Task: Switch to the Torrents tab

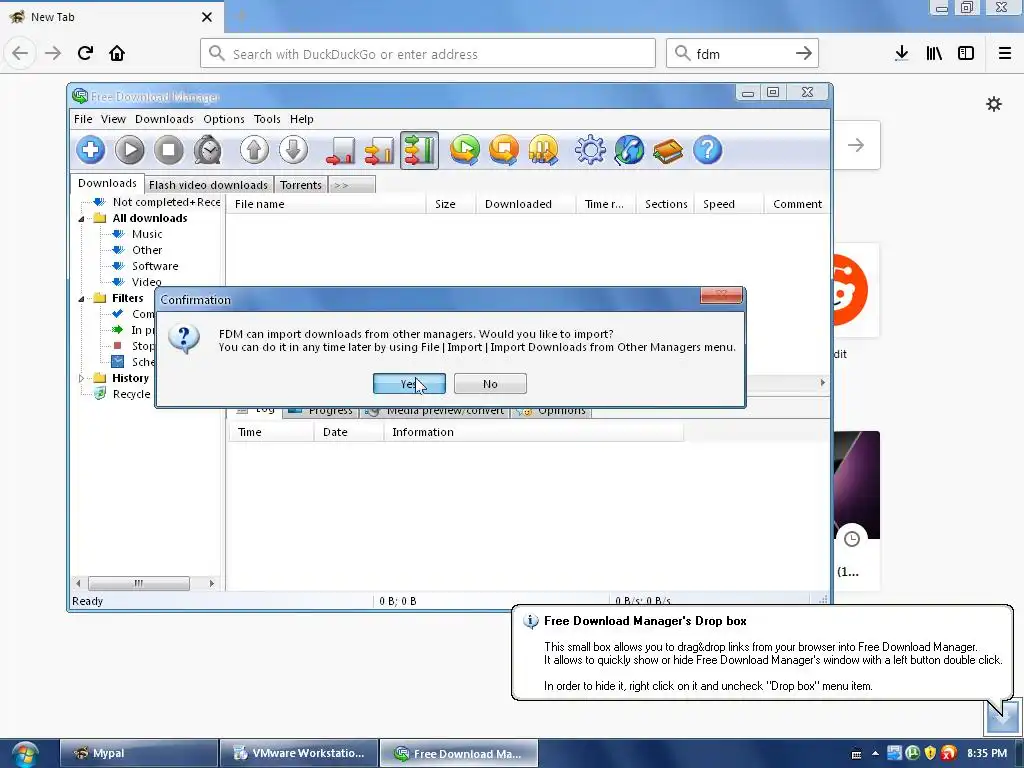Action: pos(300,185)
